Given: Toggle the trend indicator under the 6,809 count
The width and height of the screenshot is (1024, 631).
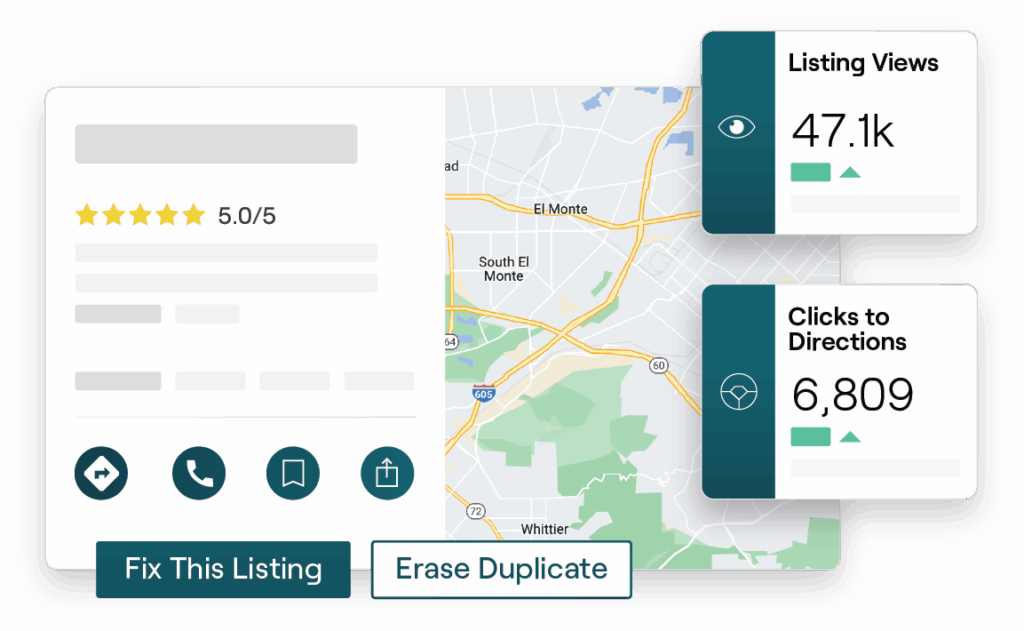Looking at the screenshot, I should [849, 436].
